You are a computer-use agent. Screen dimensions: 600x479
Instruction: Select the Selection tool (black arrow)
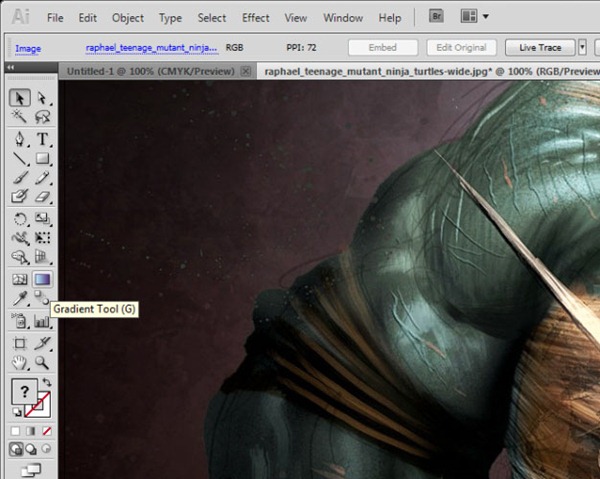[x=20, y=98]
